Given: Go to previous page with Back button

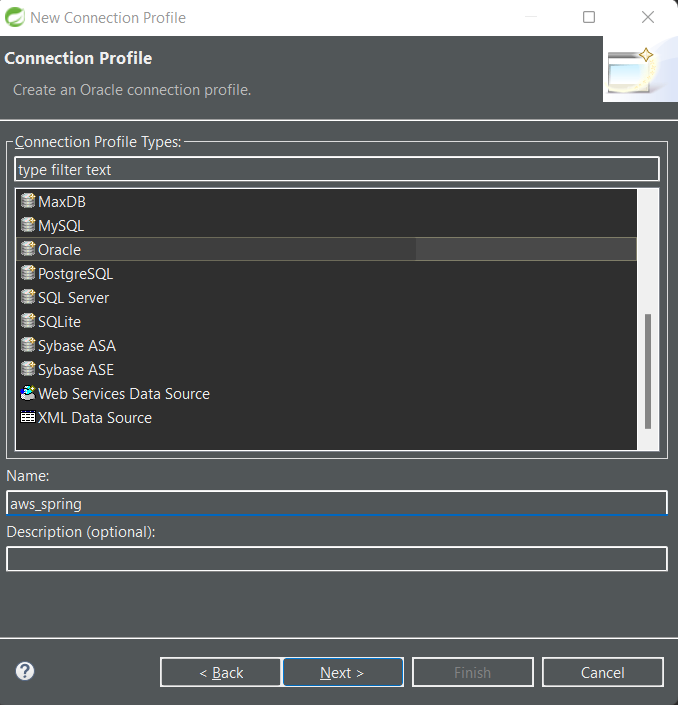Looking at the screenshot, I should point(221,672).
